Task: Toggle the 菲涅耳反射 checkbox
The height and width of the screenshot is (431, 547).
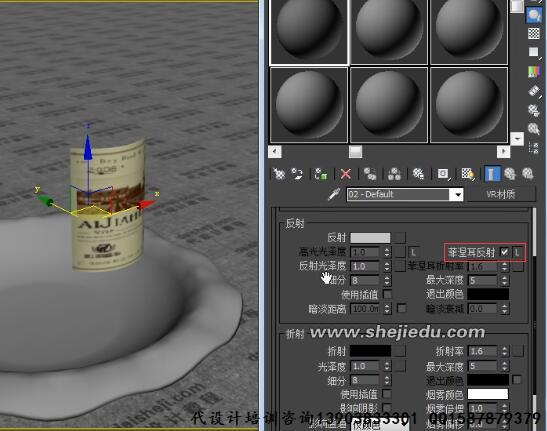Action: [504, 252]
